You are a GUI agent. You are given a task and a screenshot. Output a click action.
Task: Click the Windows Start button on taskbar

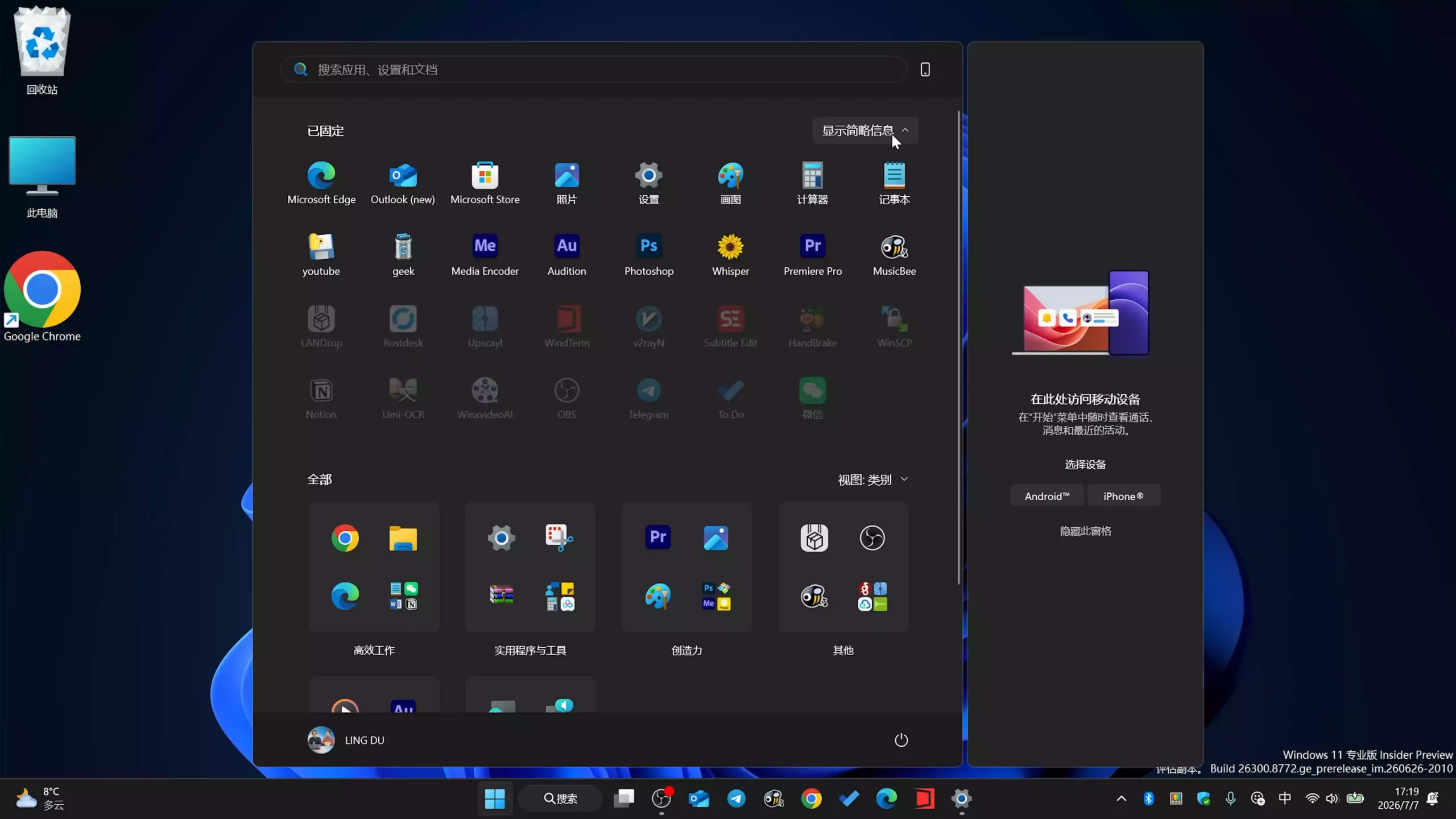tap(494, 799)
